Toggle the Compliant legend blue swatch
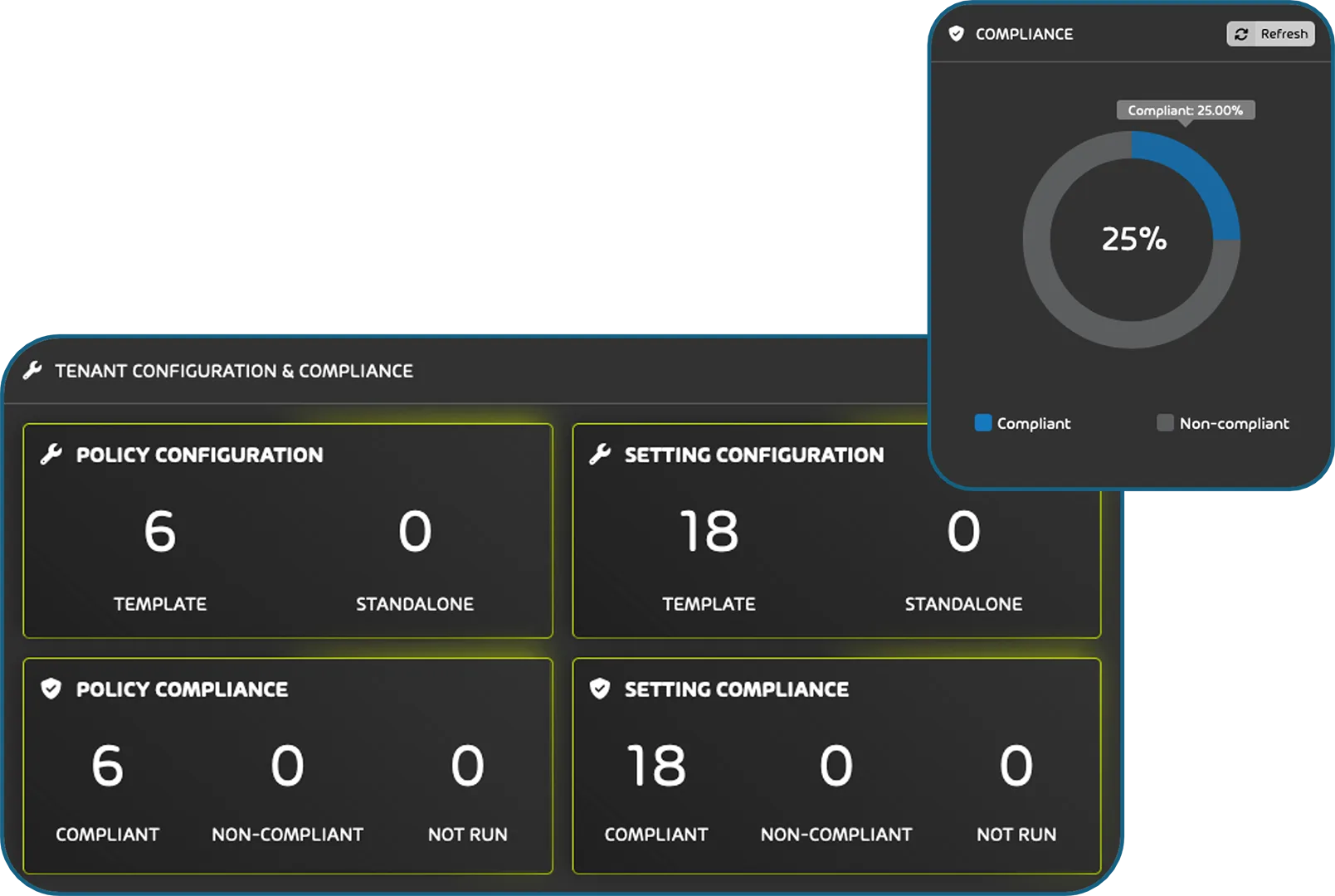The width and height of the screenshot is (1335, 896). [x=983, y=423]
